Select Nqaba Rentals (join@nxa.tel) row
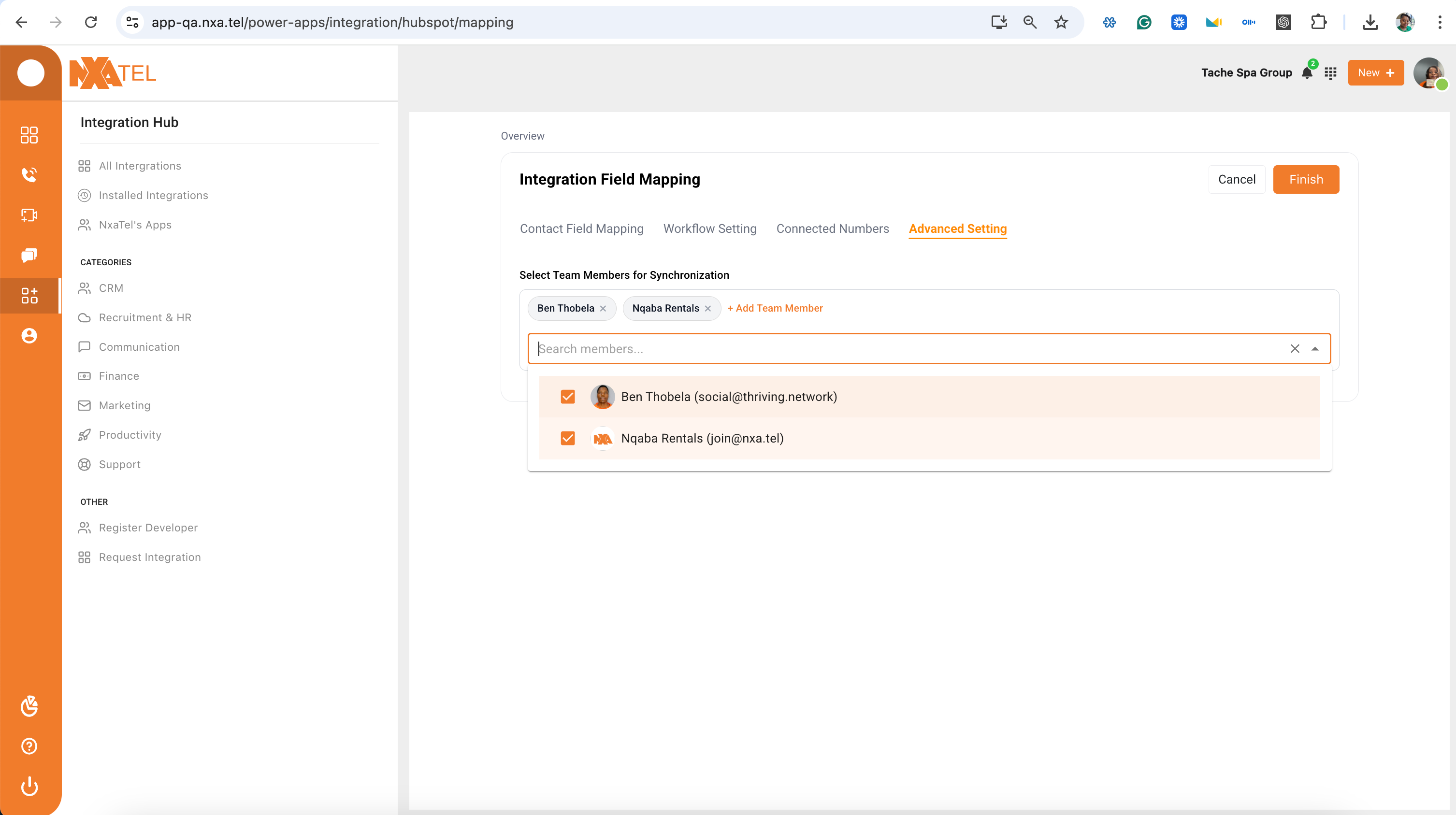Viewport: 1456px width, 815px height. click(929, 439)
